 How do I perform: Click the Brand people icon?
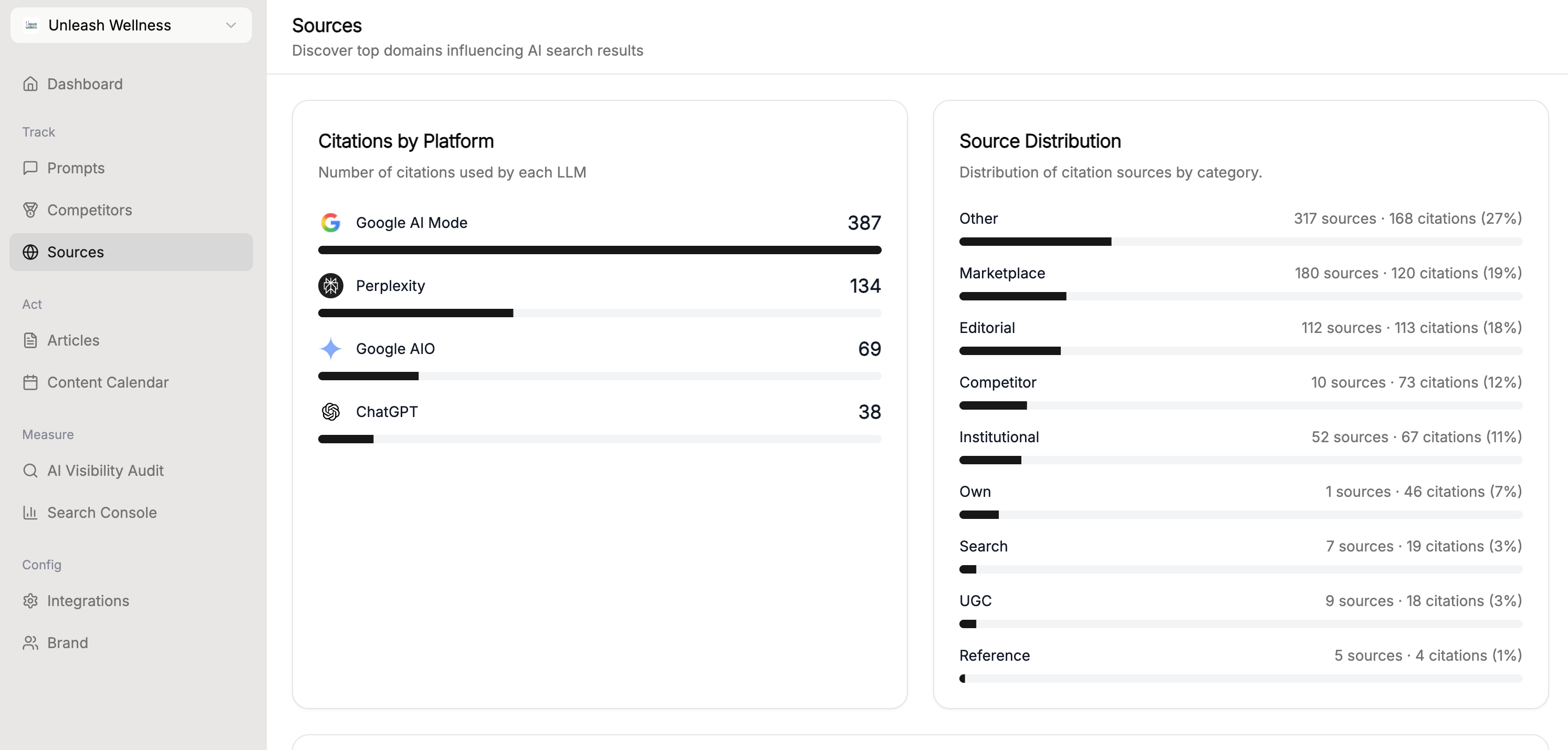[x=30, y=643]
